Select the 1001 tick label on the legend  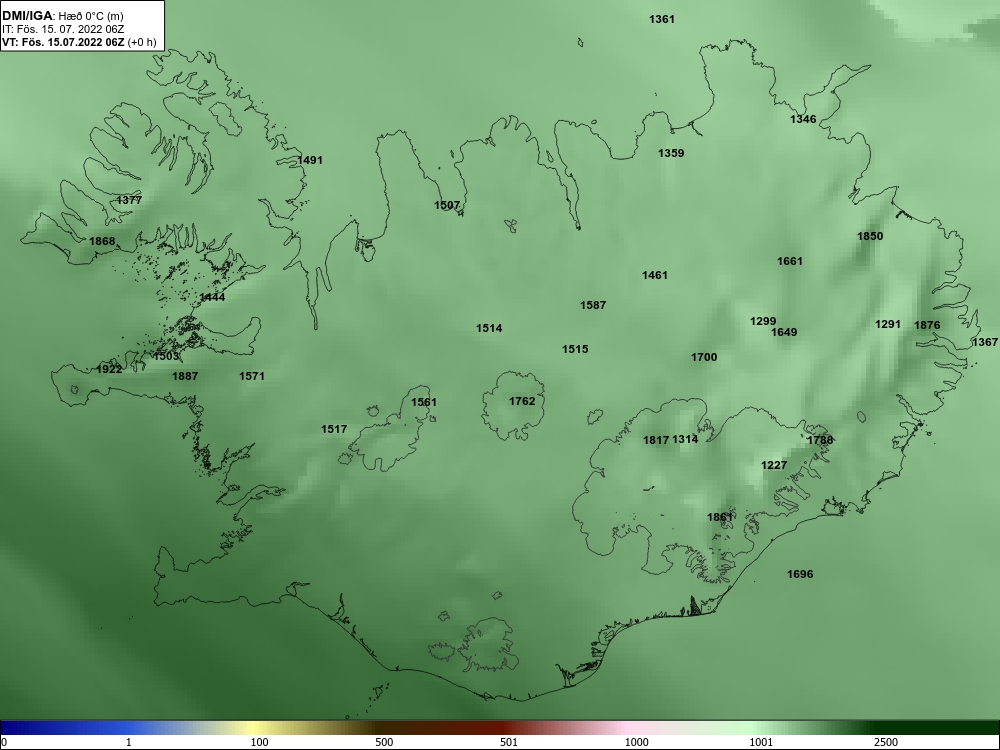(761, 742)
